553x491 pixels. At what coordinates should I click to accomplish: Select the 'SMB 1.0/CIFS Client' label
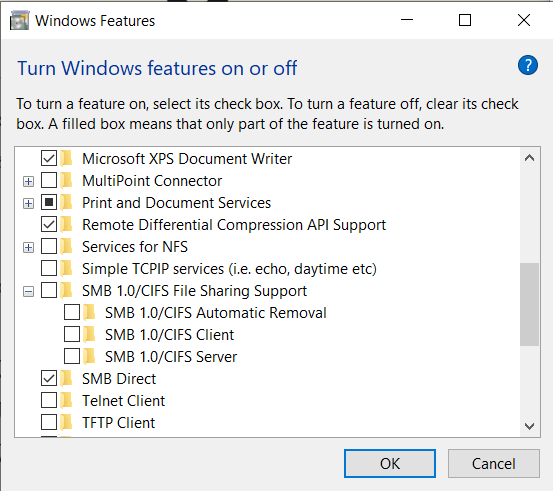[x=169, y=335]
